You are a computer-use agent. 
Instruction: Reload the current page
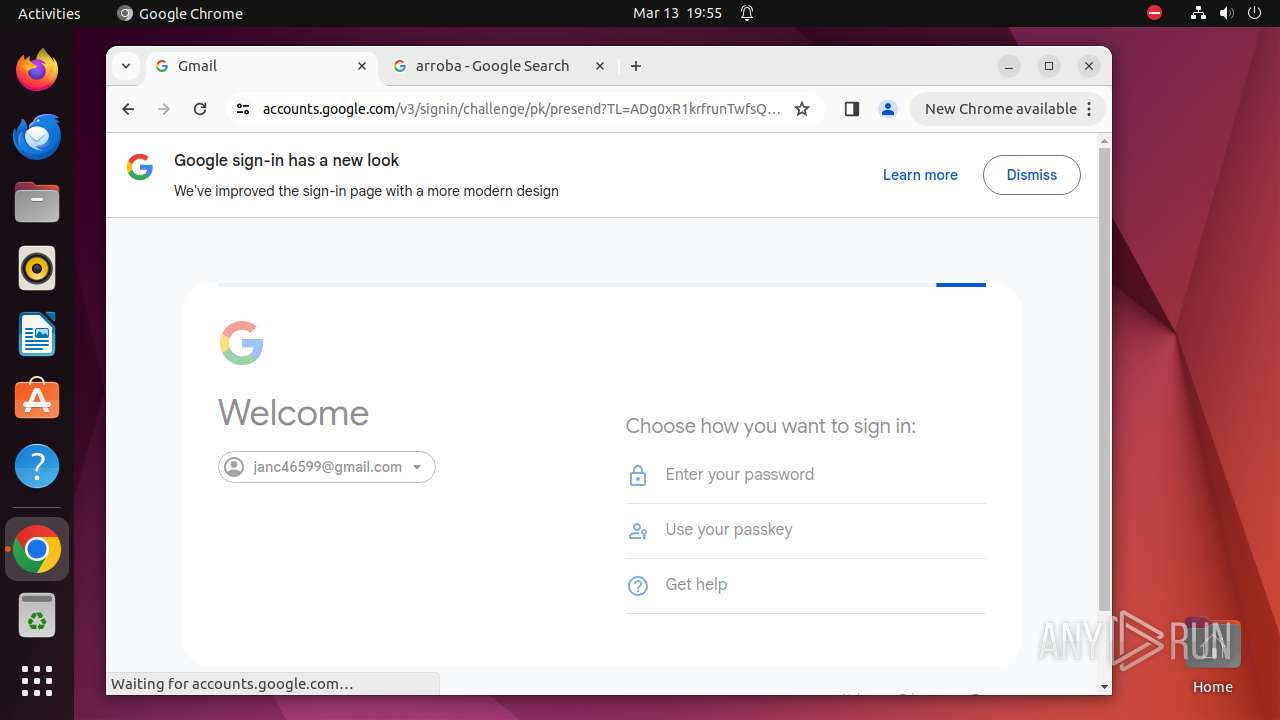(200, 109)
